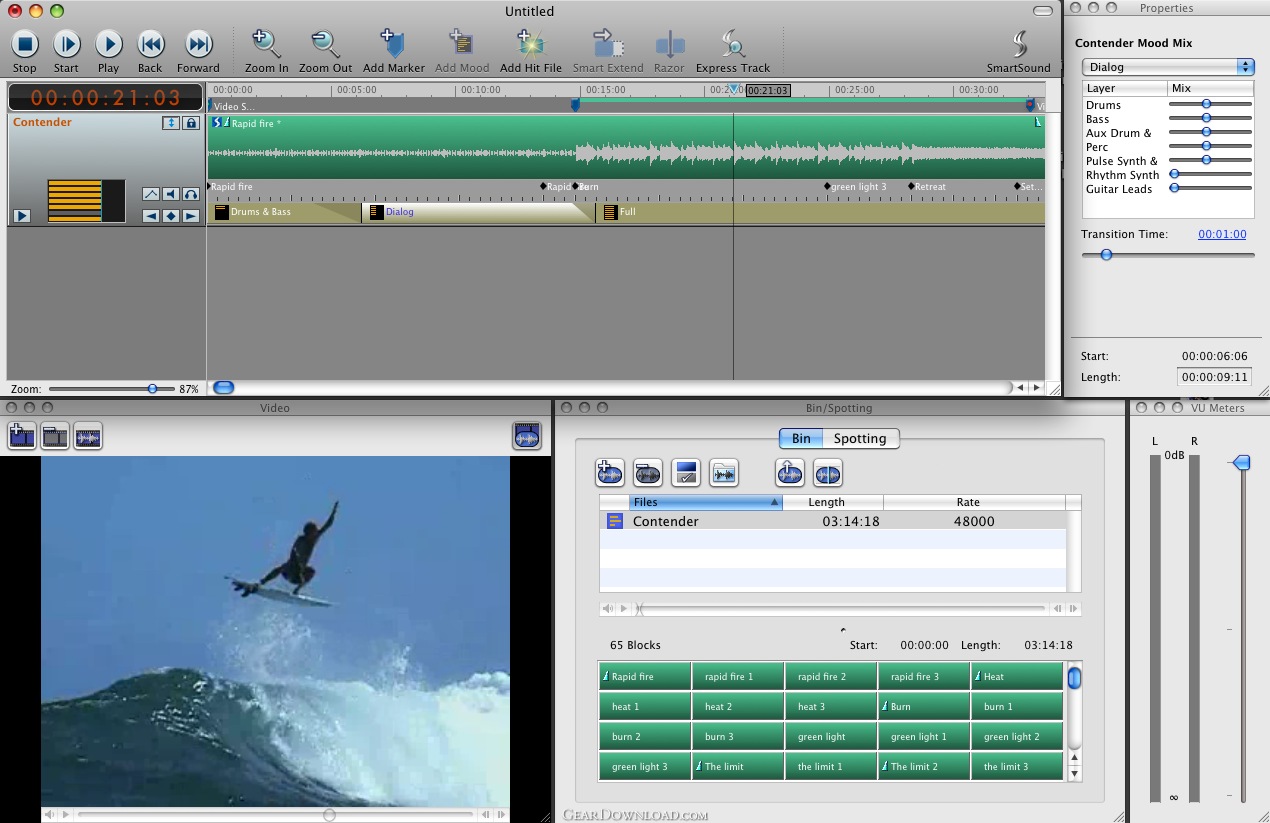Click the Retreat timeline marker
The height and width of the screenshot is (823, 1270).
point(927,187)
